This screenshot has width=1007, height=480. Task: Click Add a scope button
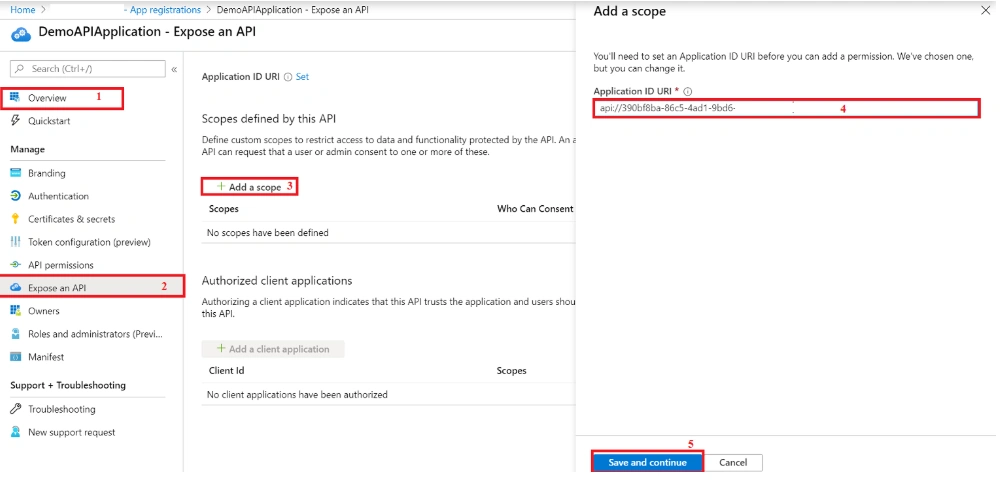(x=250, y=187)
